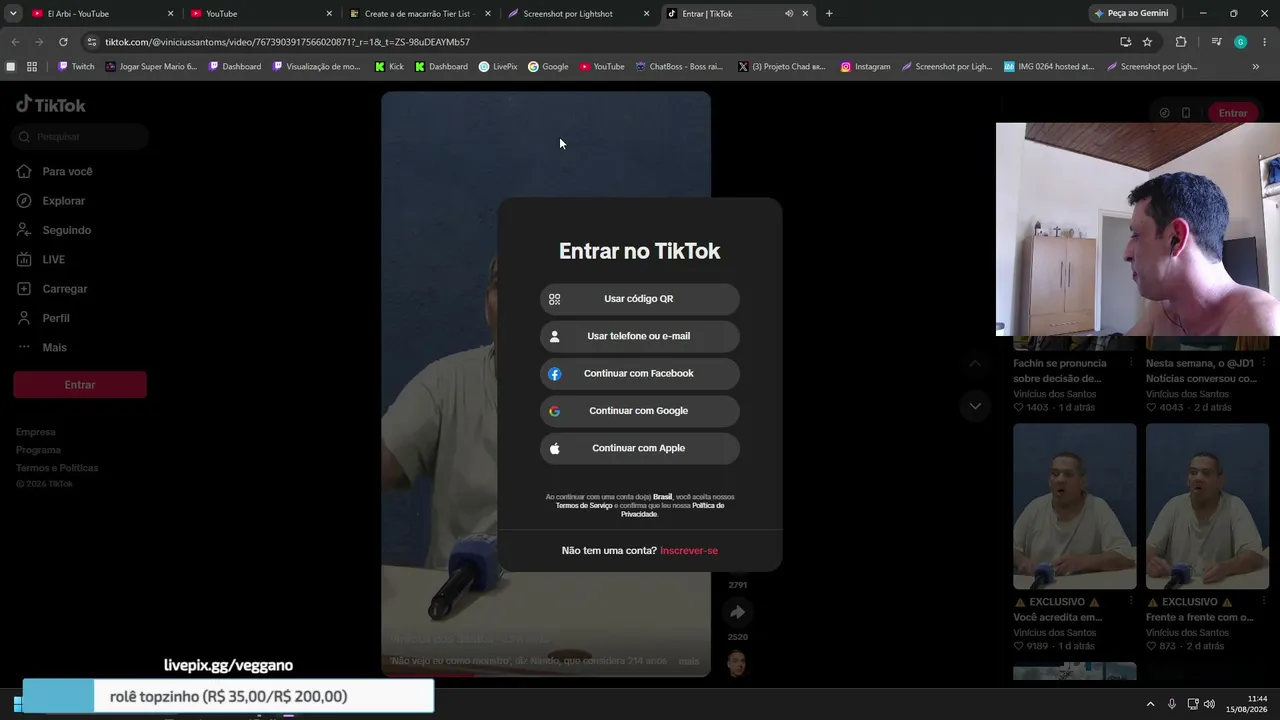
Task: Open options for 'Você acredita em...' video
Action: (x=1131, y=602)
